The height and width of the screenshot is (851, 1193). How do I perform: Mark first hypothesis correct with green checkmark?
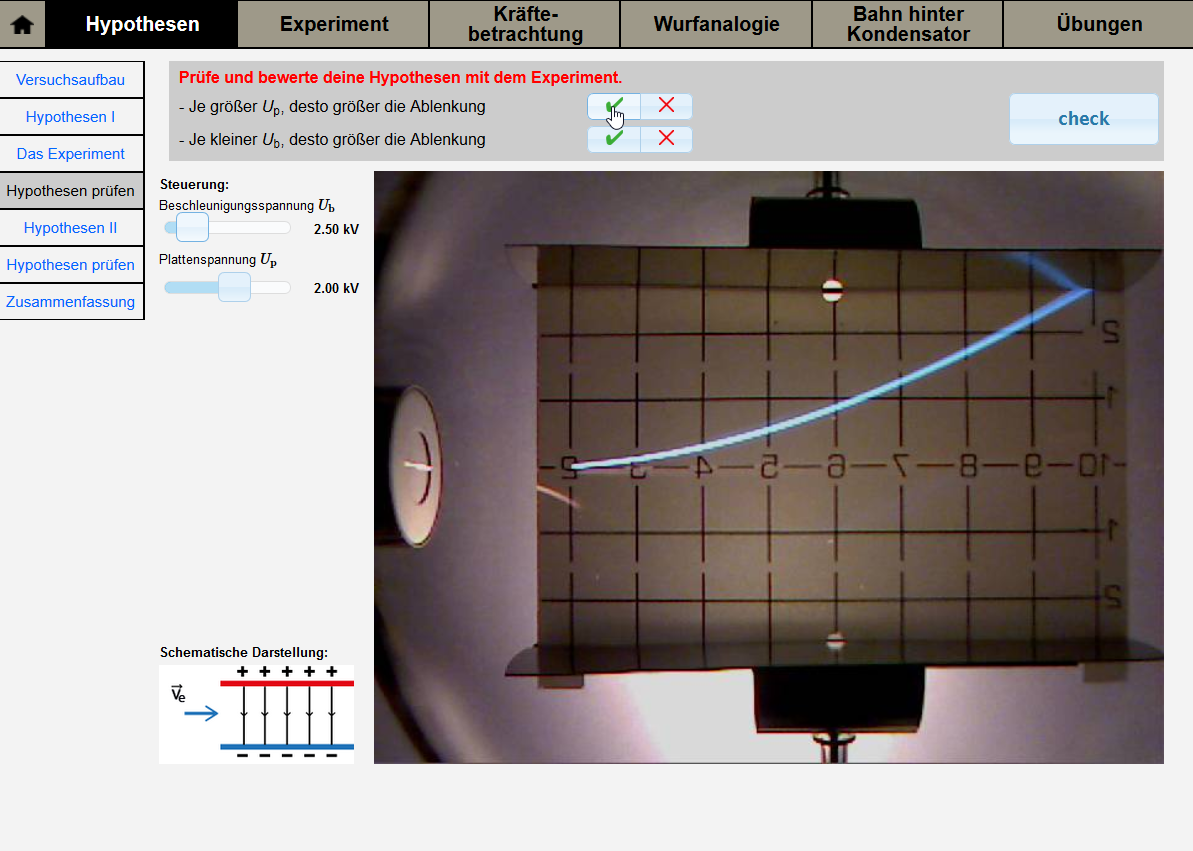point(614,106)
